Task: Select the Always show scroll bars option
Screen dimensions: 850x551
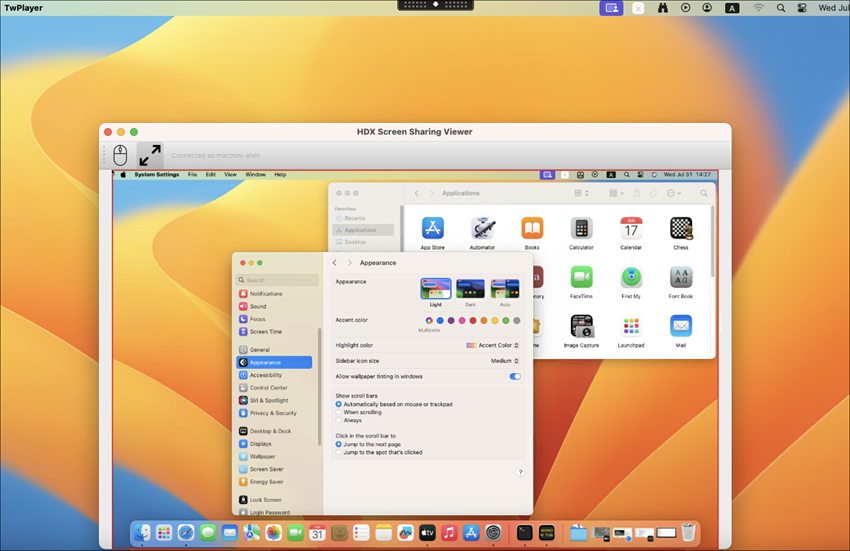Action: click(339, 420)
